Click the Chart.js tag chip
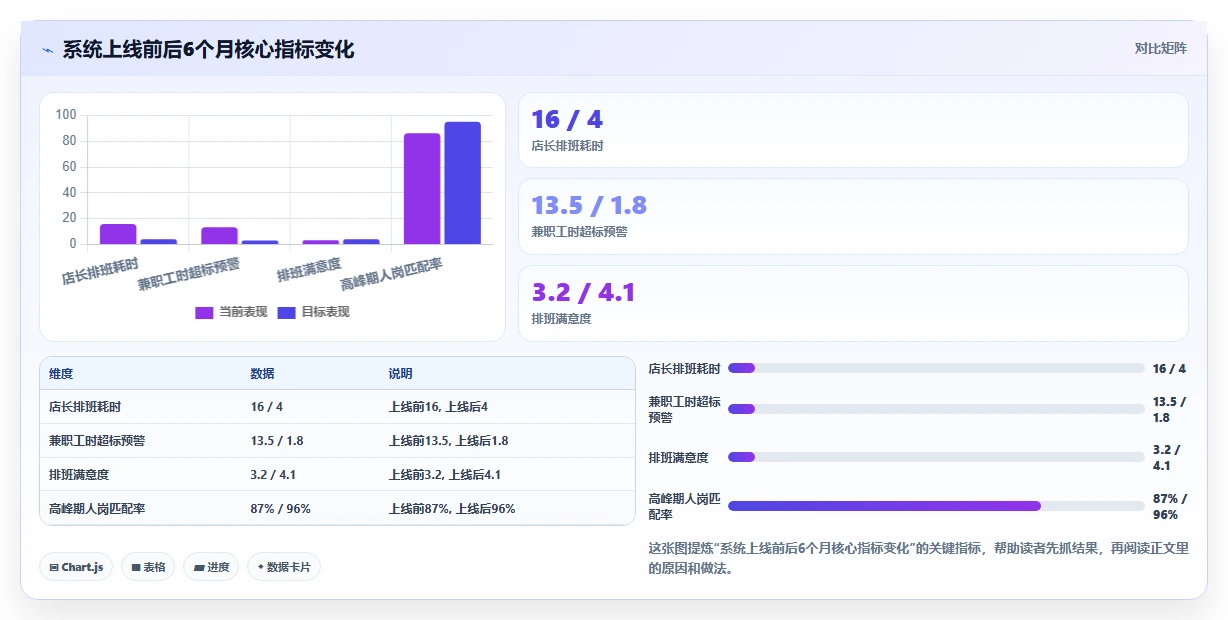Screen dimensions: 1228x620 [x=76, y=567]
